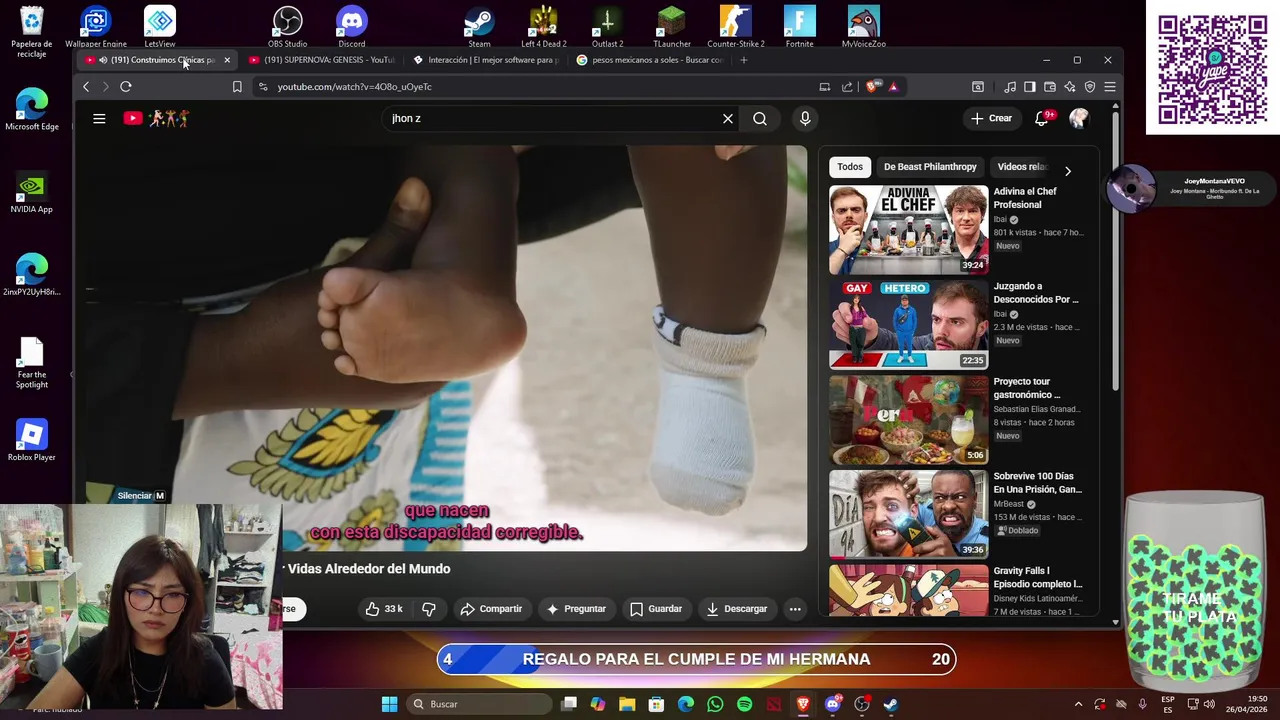Open Left 4 Dead 2 desktop icon
Screen dimensions: 1280x720
[543, 27]
